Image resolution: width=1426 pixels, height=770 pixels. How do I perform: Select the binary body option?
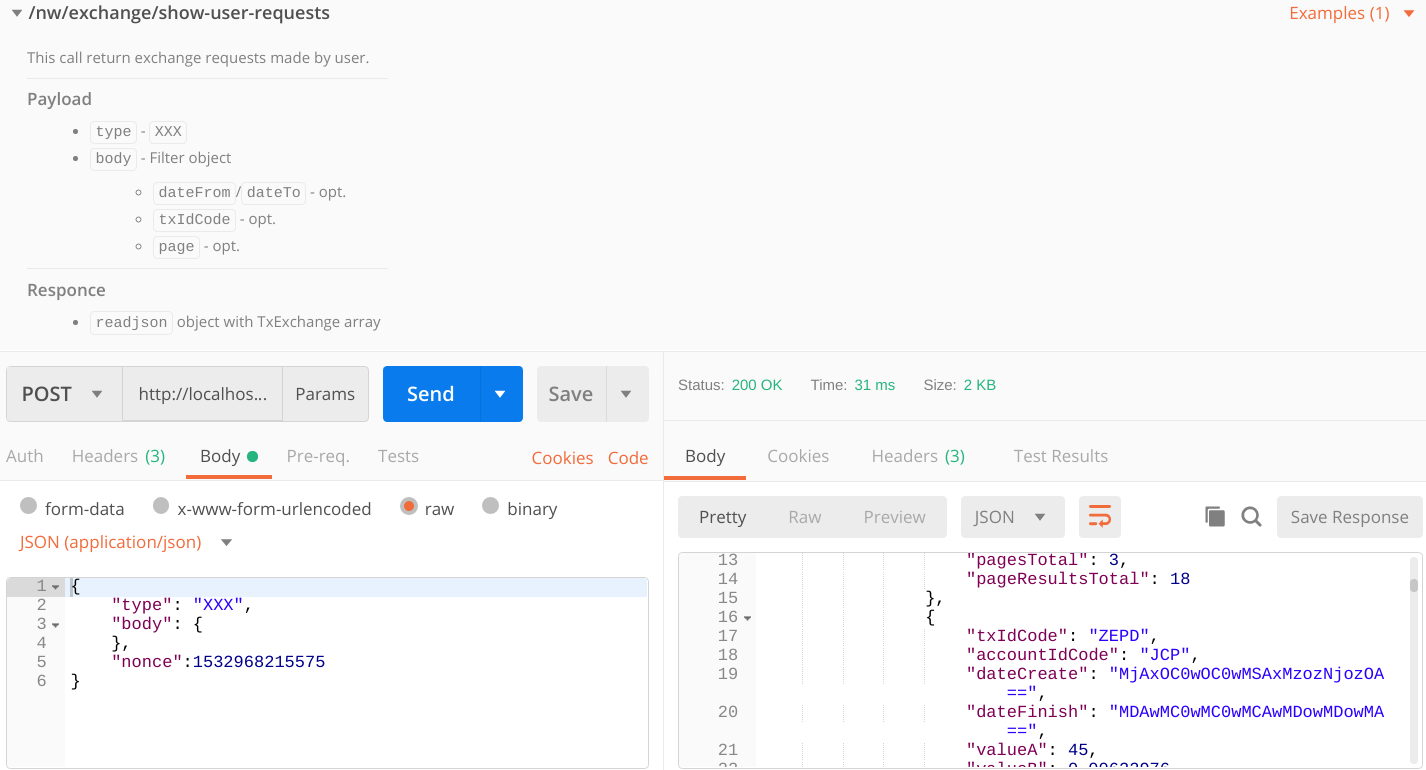point(490,508)
